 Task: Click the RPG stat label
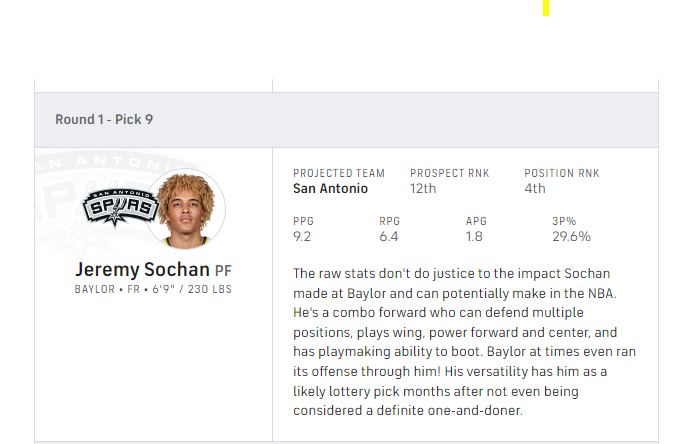point(390,221)
